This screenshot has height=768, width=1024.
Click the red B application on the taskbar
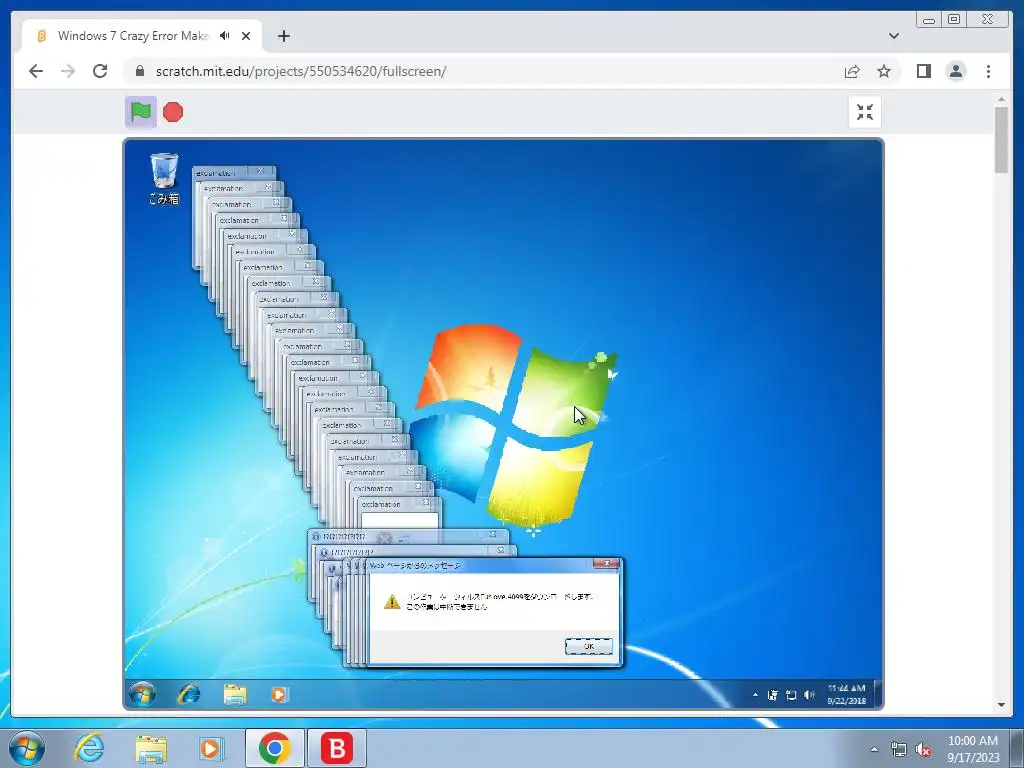coord(337,748)
